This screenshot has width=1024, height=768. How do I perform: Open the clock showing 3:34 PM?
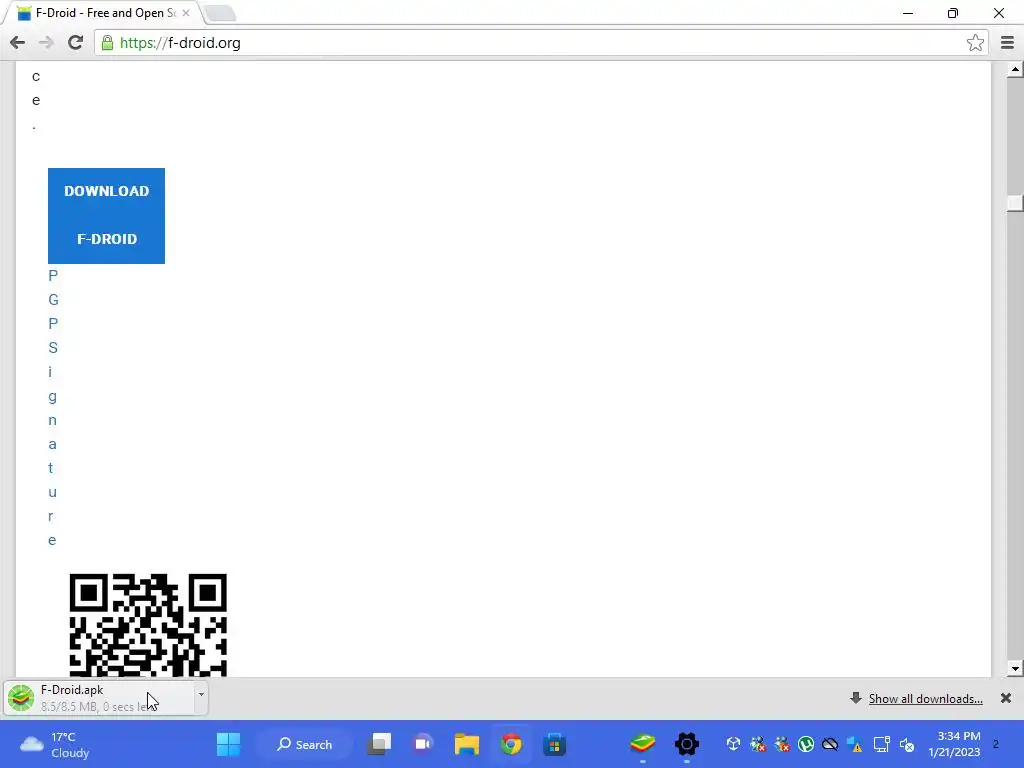point(955,744)
